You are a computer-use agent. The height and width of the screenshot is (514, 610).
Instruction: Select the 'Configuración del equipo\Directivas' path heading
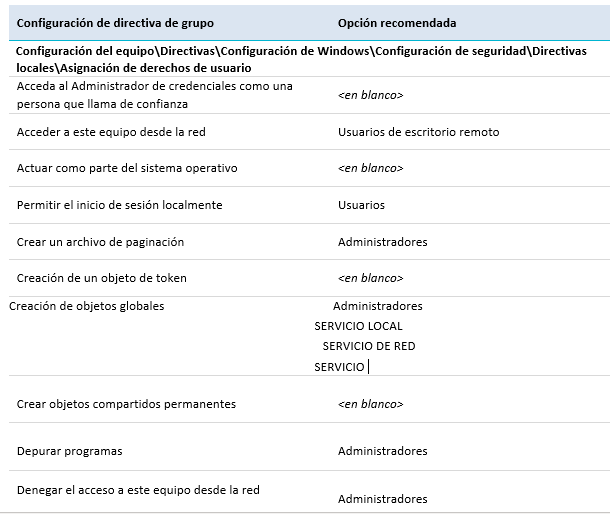301,60
